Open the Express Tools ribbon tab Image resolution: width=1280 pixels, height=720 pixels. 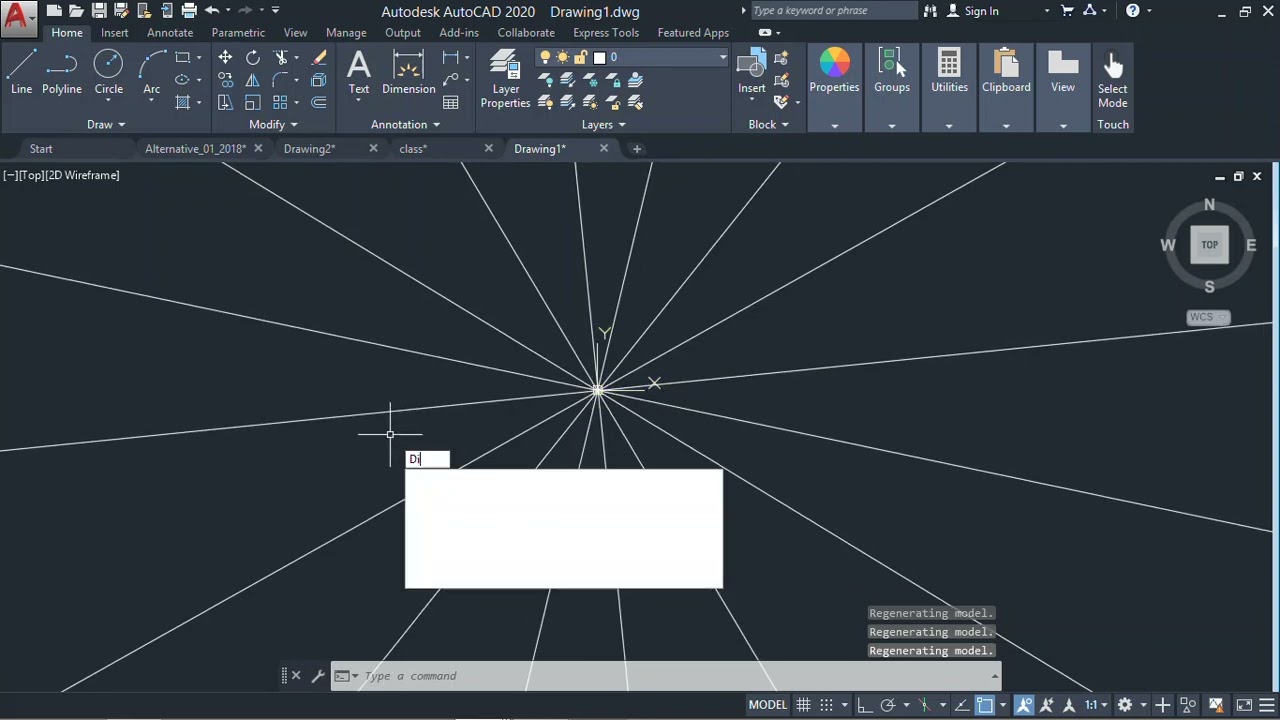click(606, 32)
